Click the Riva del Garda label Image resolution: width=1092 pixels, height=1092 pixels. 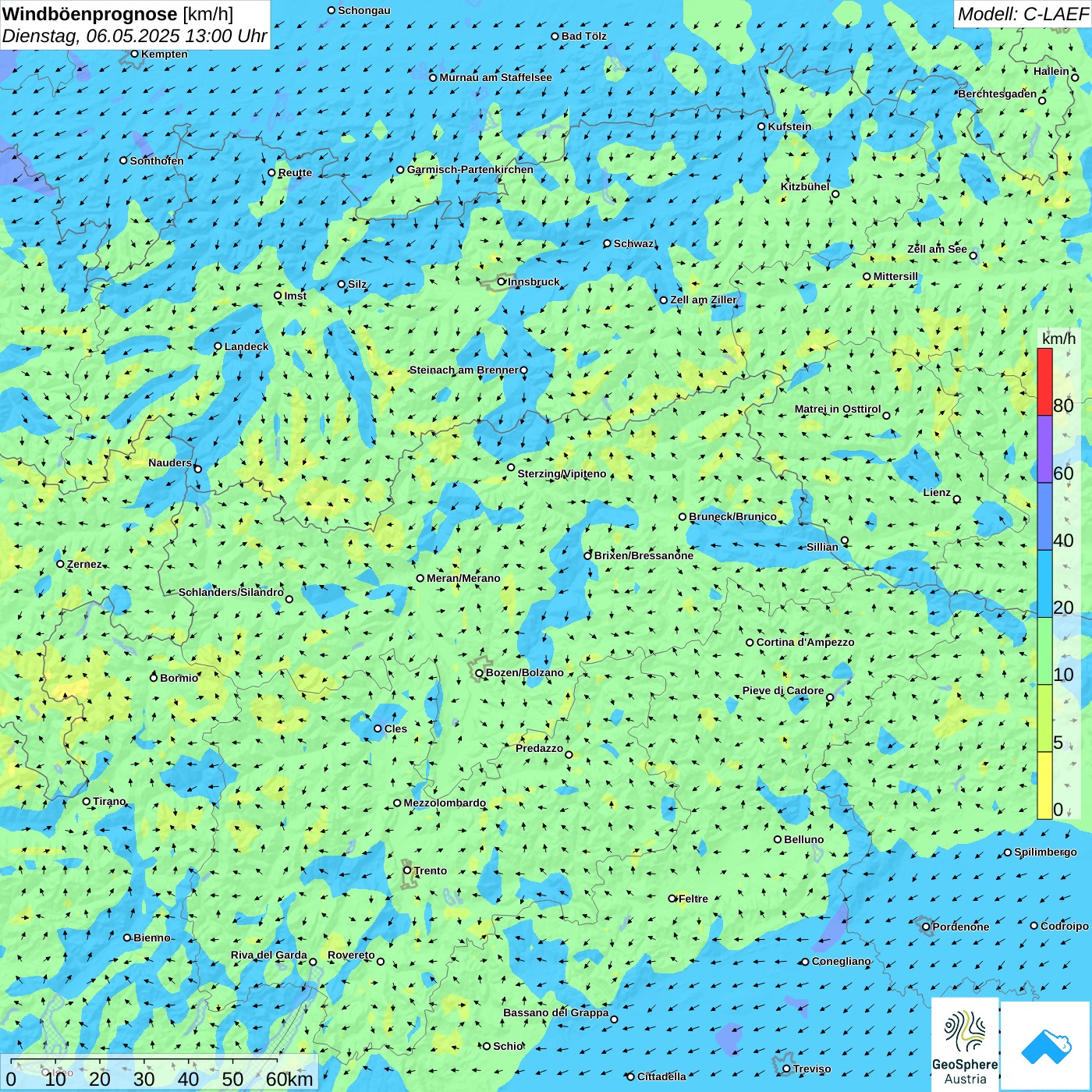pyautogui.click(x=269, y=955)
